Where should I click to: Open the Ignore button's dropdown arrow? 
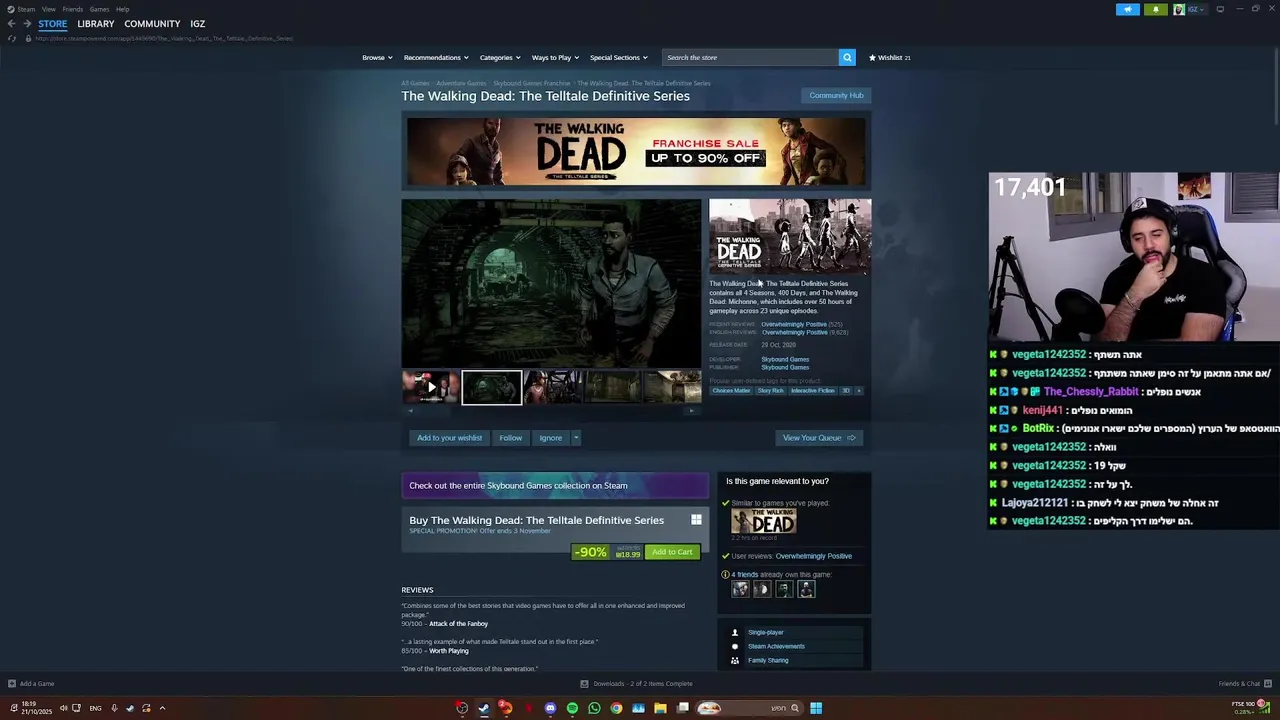[x=576, y=438]
